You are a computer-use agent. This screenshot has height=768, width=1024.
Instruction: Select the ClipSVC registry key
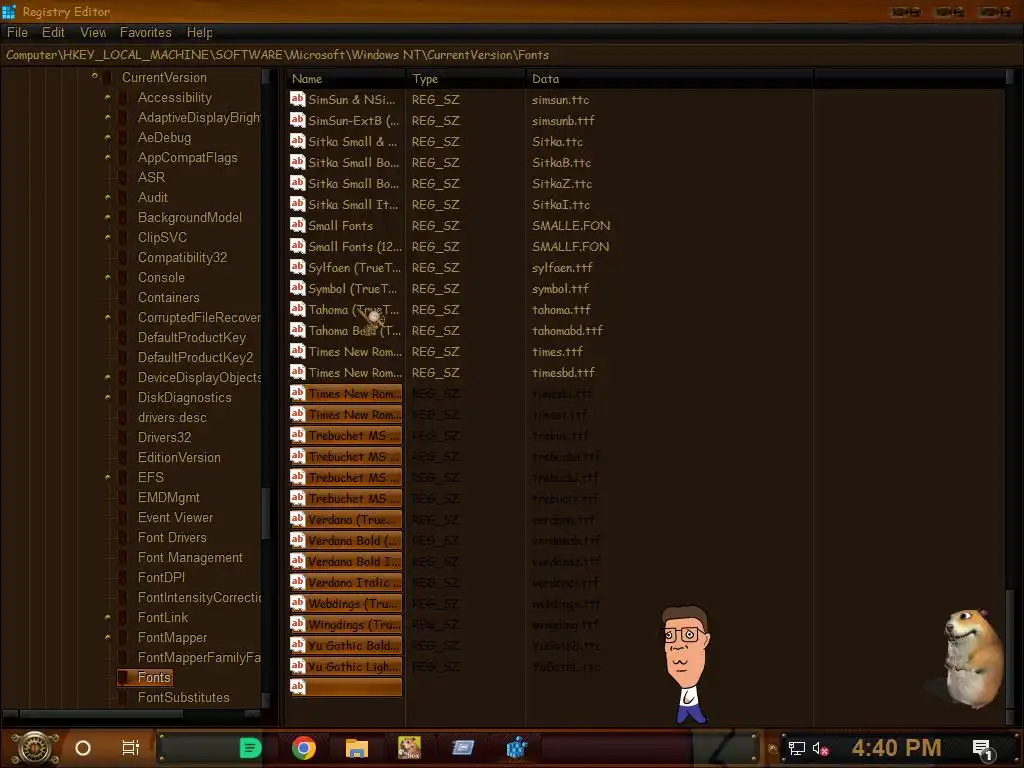tap(162, 238)
